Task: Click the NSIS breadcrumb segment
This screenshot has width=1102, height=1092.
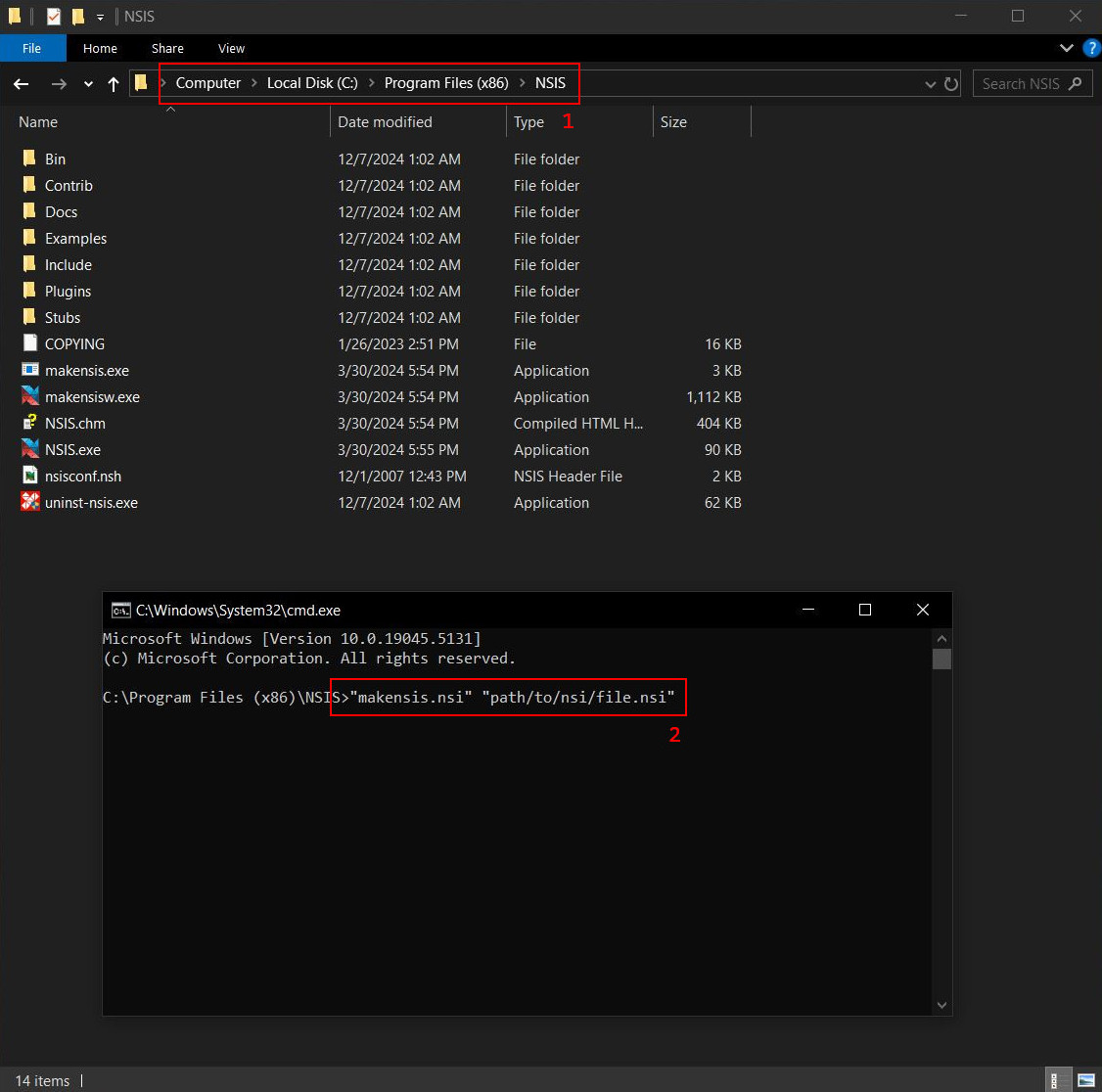Action: tap(550, 83)
